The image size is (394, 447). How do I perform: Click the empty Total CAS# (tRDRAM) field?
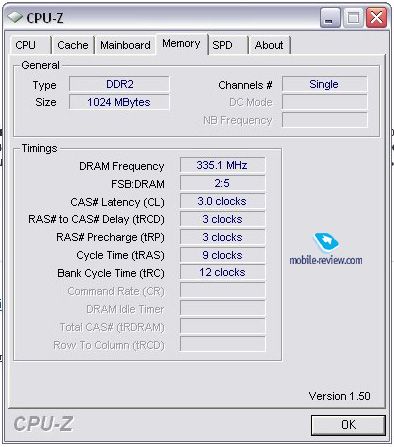[x=222, y=326]
